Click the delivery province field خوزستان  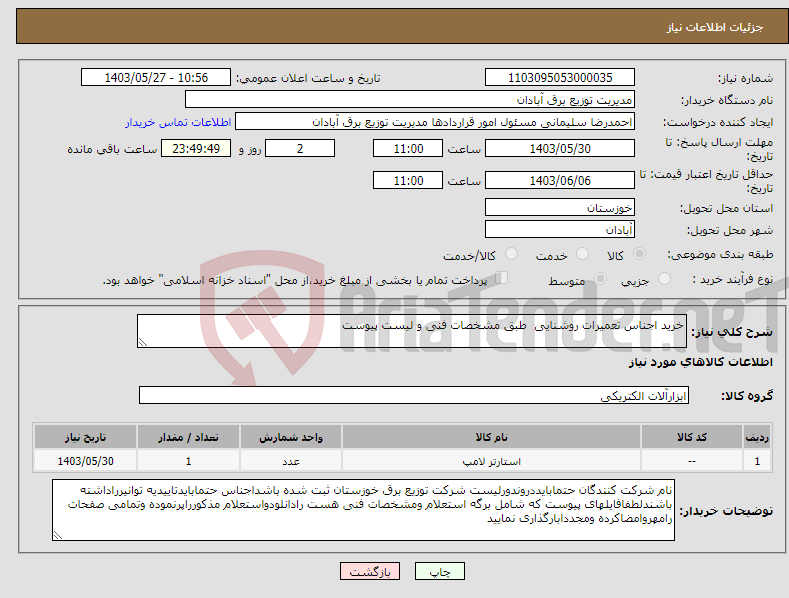(x=560, y=207)
